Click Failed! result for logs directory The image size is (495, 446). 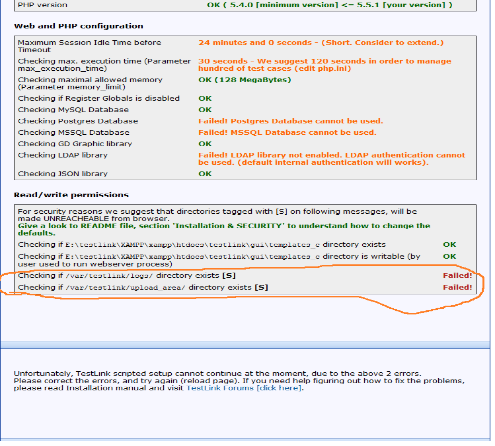pos(457,276)
